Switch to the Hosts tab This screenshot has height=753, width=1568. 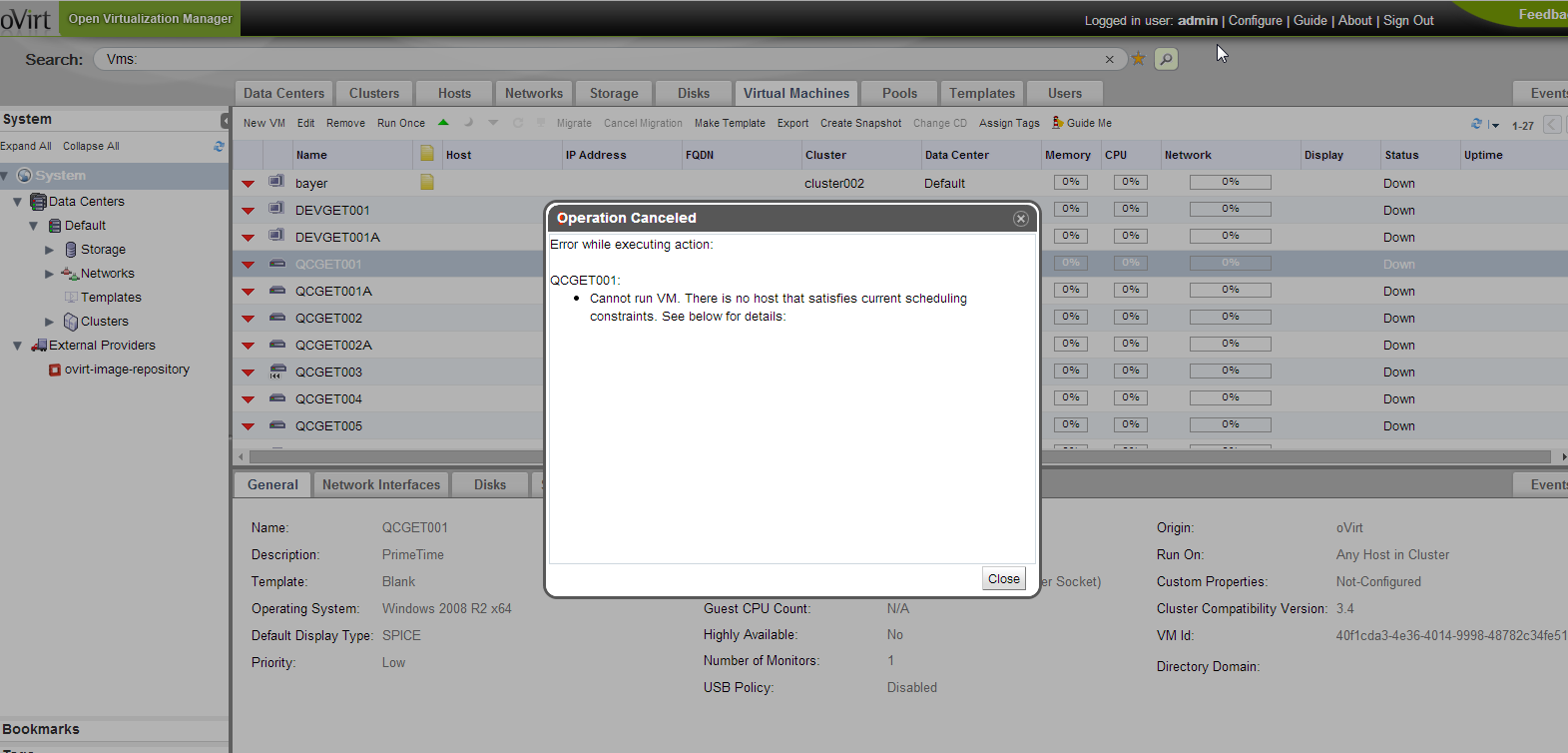pos(454,93)
